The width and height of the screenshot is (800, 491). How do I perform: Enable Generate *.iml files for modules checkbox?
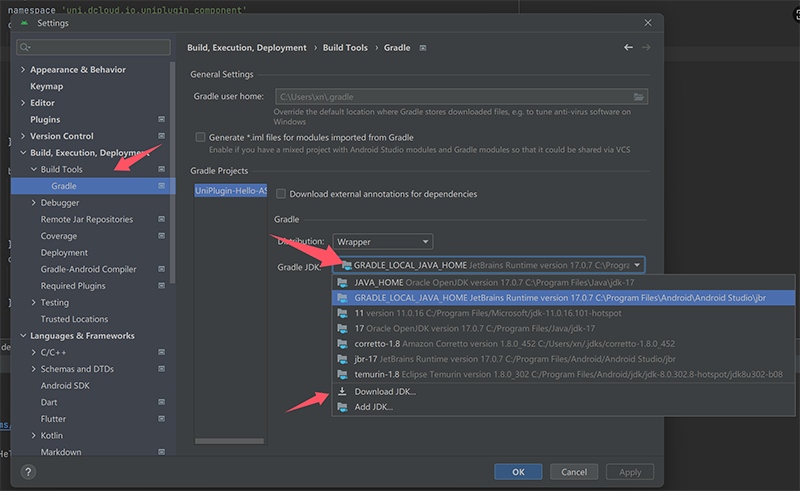point(201,137)
